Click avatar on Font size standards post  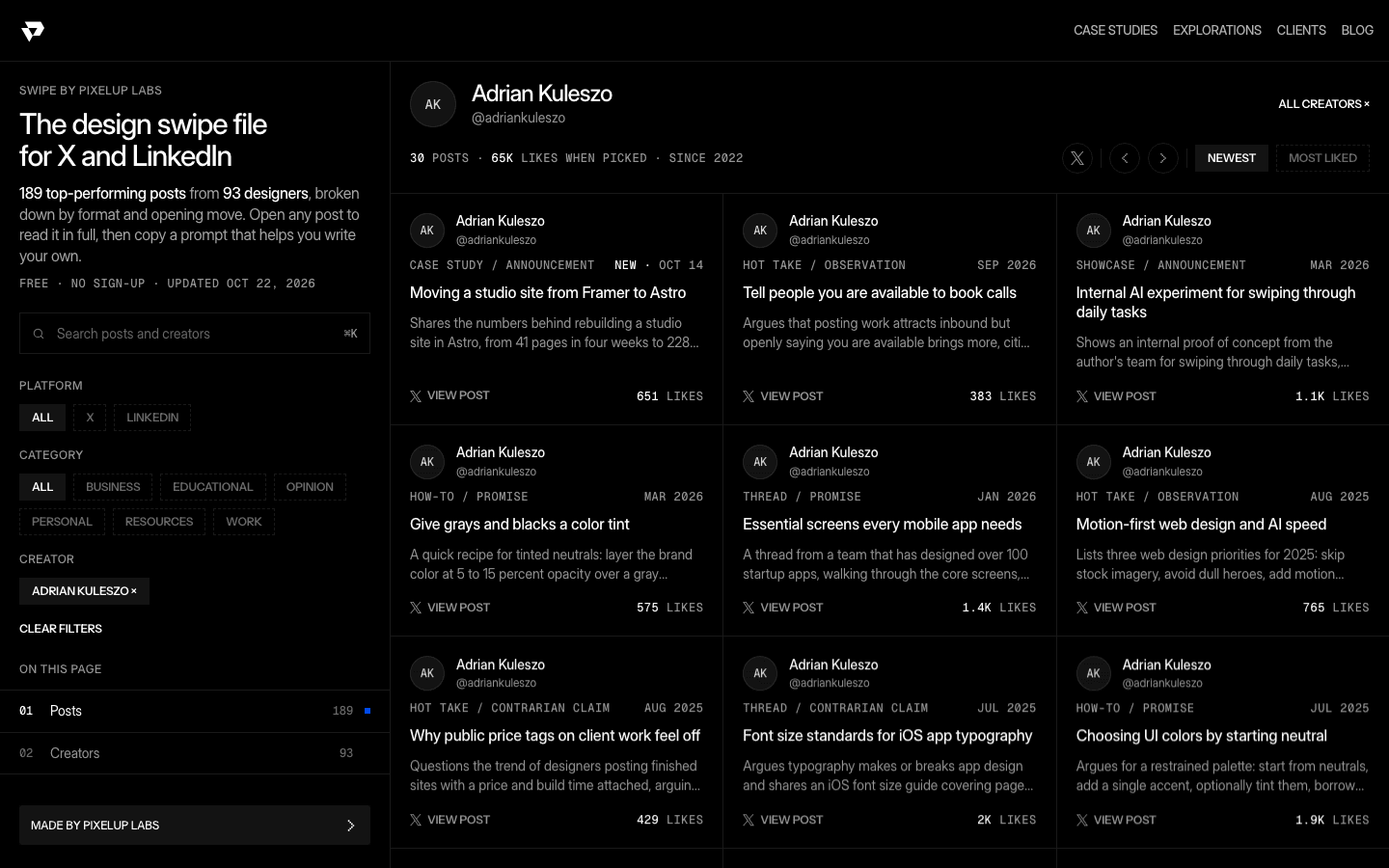[760, 673]
